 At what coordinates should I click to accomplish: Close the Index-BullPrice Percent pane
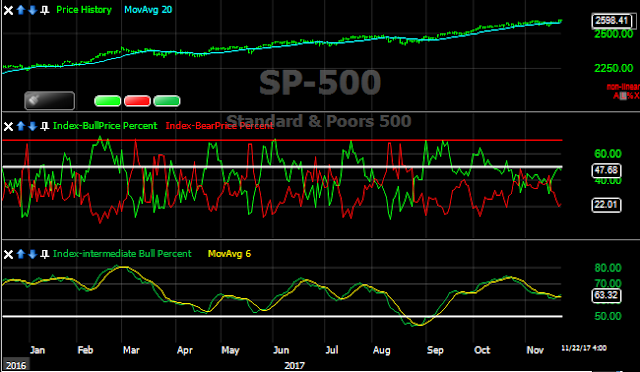[8, 126]
